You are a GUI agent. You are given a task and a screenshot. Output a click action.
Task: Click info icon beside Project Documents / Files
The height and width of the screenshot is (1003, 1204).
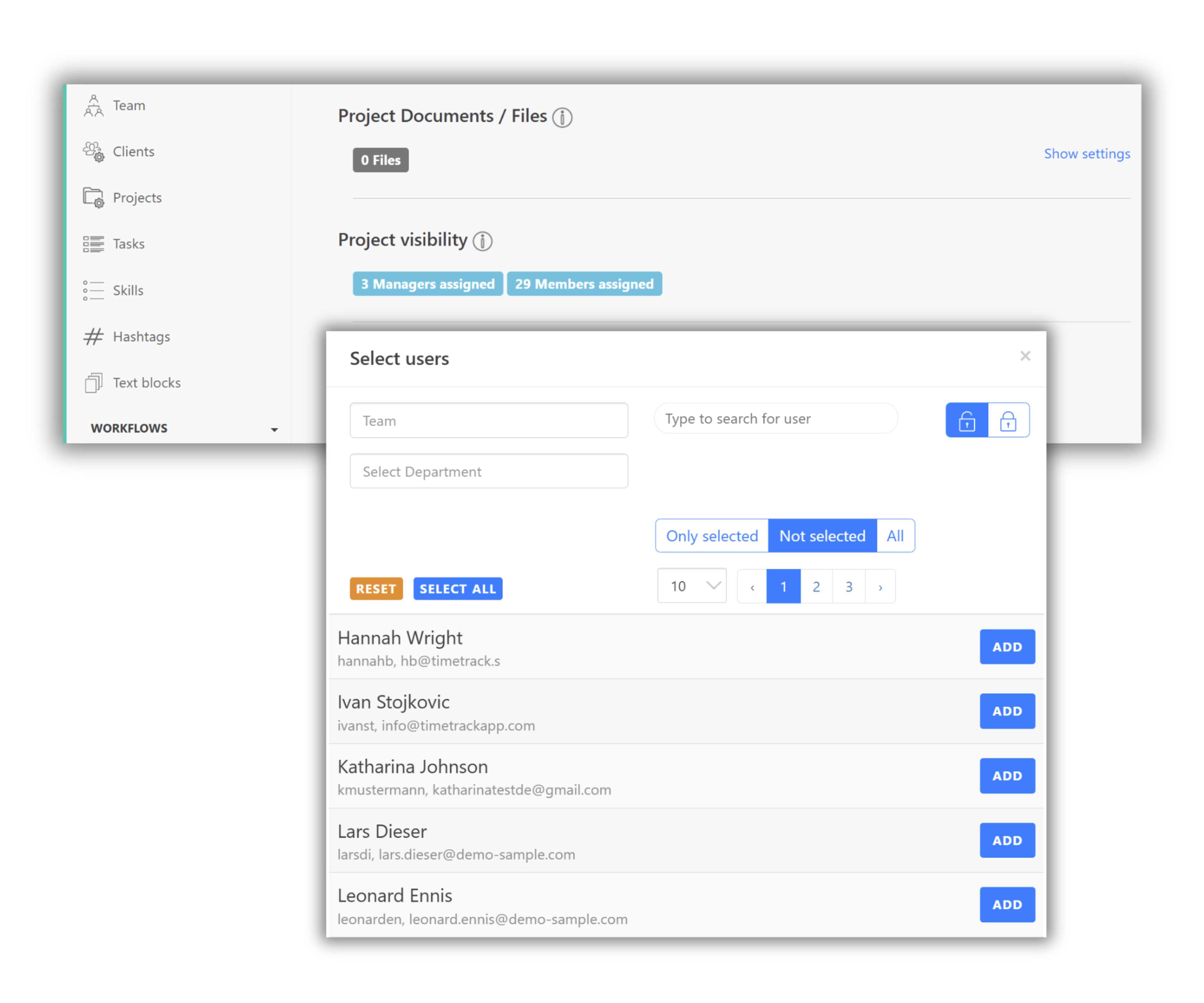[x=562, y=117]
